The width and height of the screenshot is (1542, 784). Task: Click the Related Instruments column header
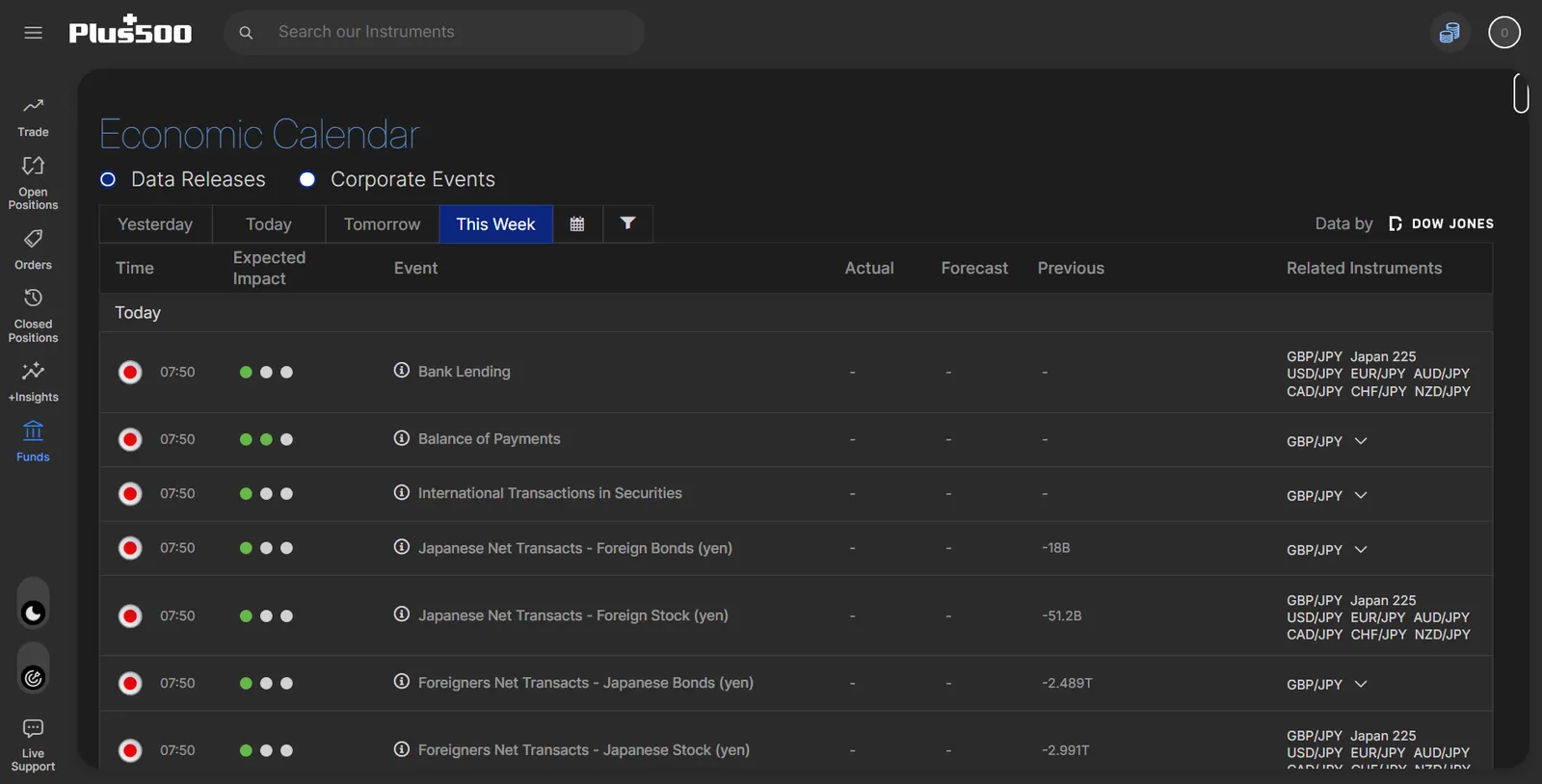click(1364, 268)
